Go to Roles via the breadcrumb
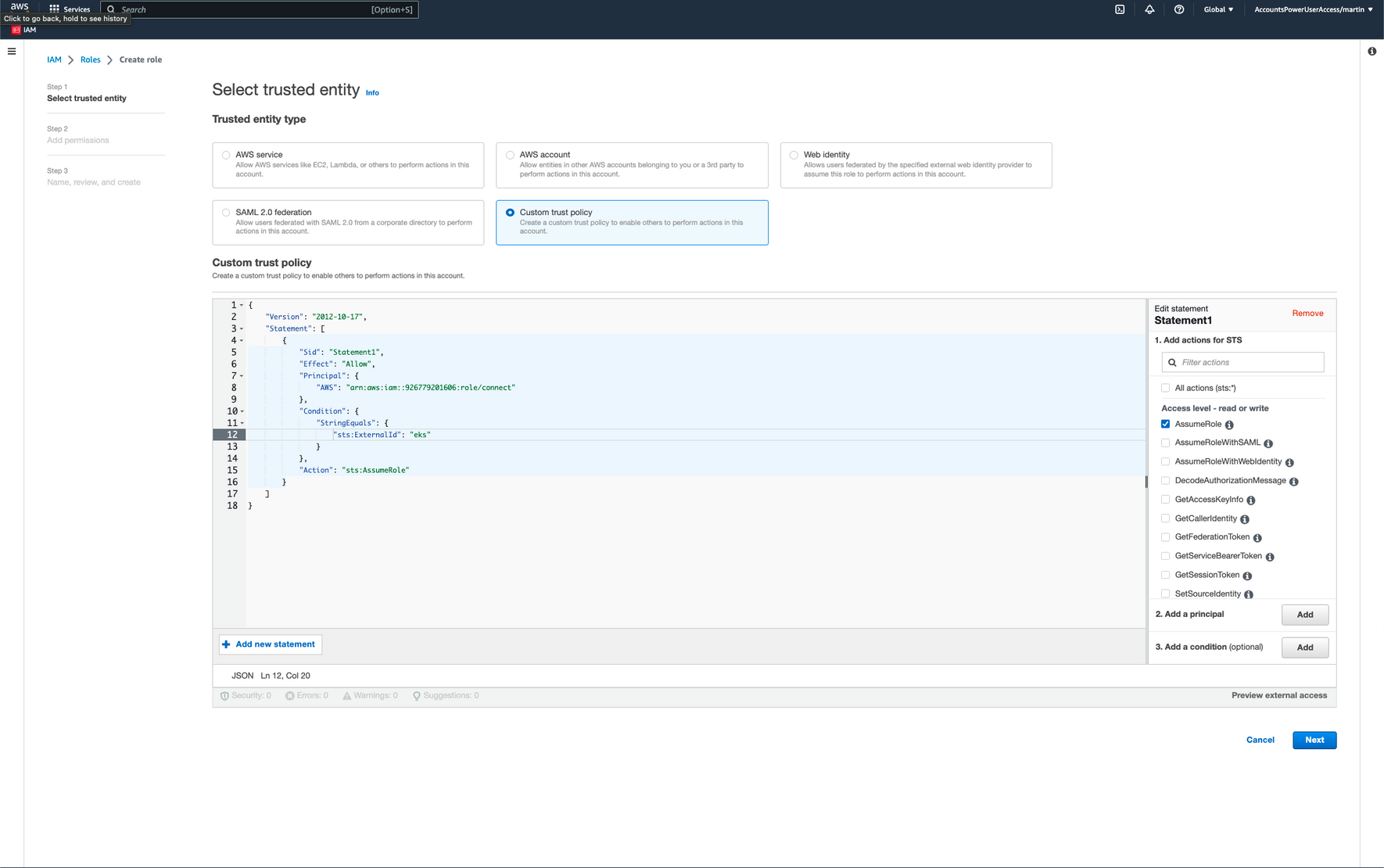This screenshot has width=1384, height=868. pyautogui.click(x=91, y=59)
